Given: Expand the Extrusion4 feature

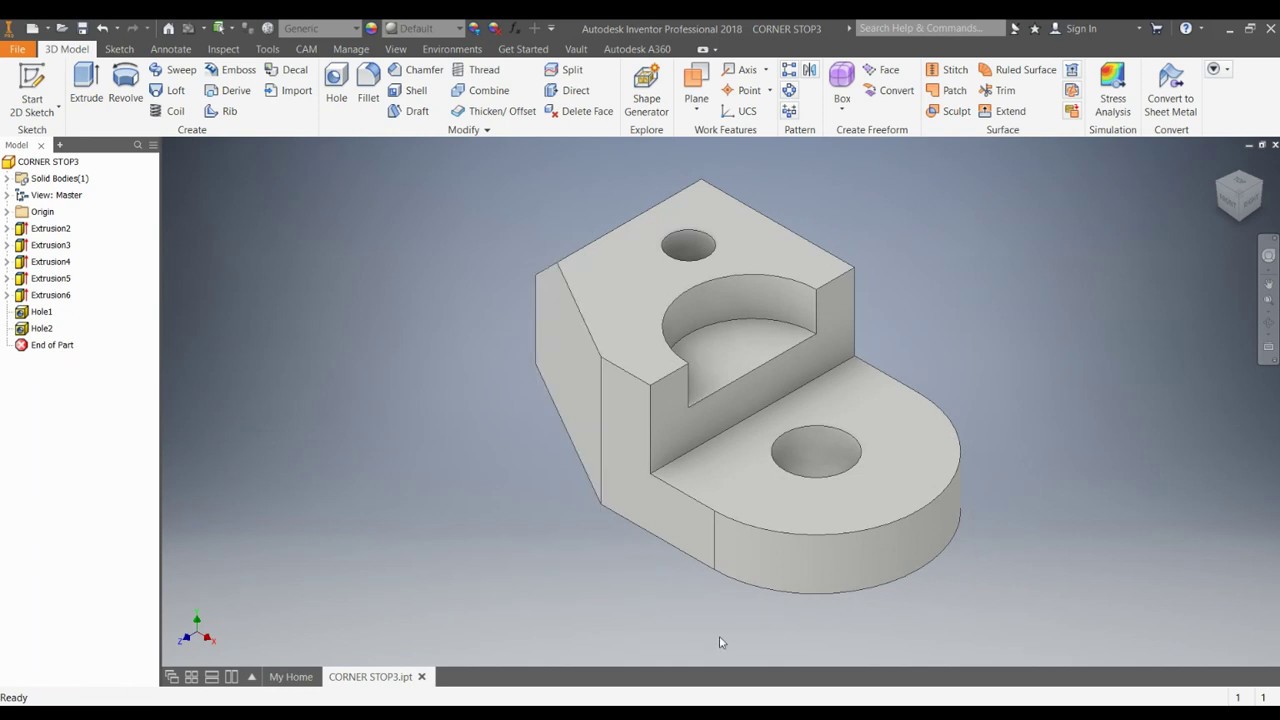Looking at the screenshot, I should tap(7, 262).
